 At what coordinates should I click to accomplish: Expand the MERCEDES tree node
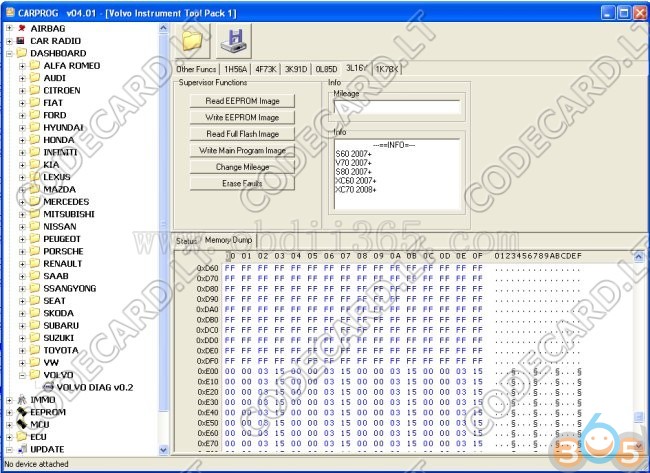pos(22,202)
